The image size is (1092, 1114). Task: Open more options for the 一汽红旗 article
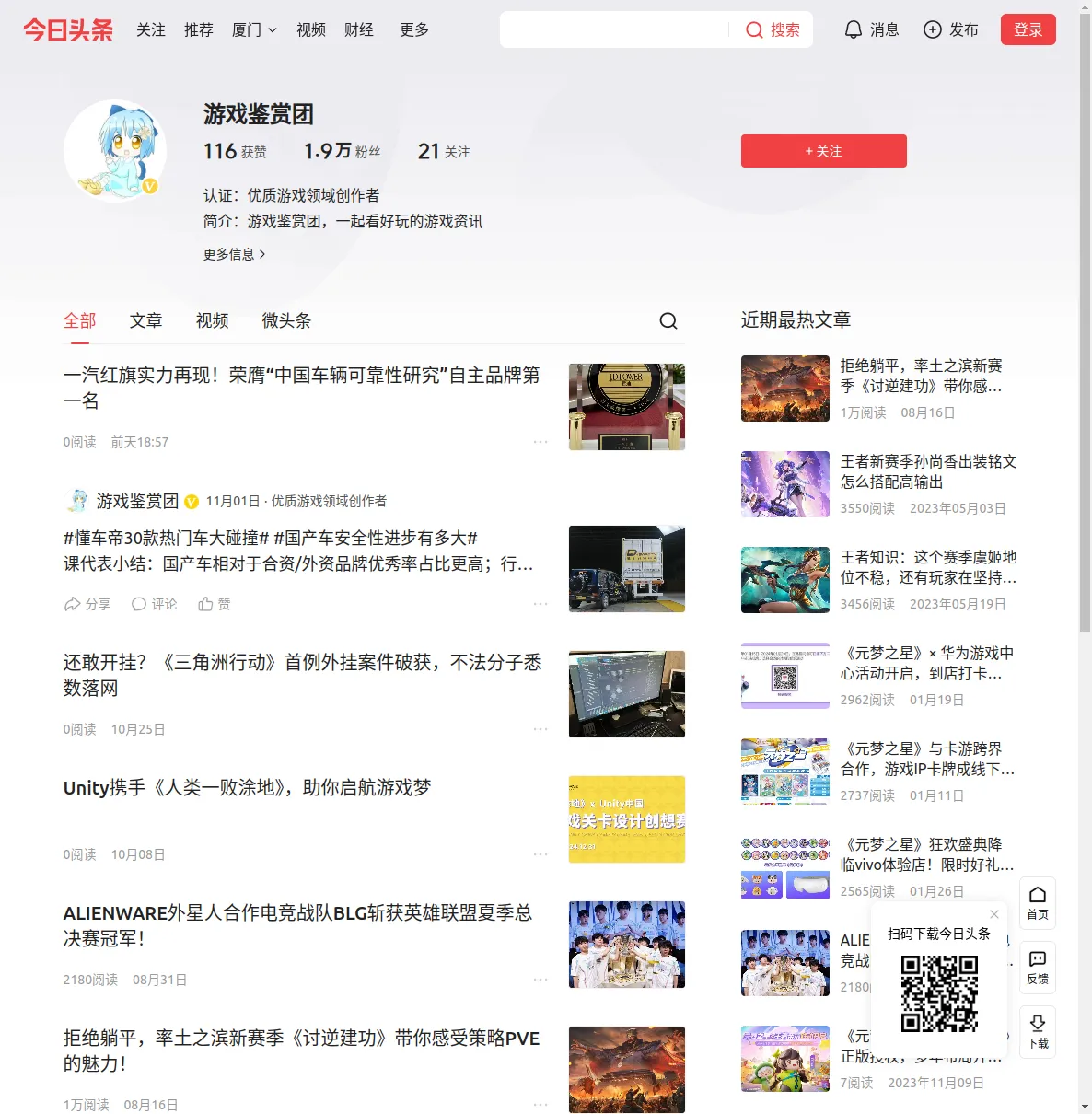[x=540, y=442]
